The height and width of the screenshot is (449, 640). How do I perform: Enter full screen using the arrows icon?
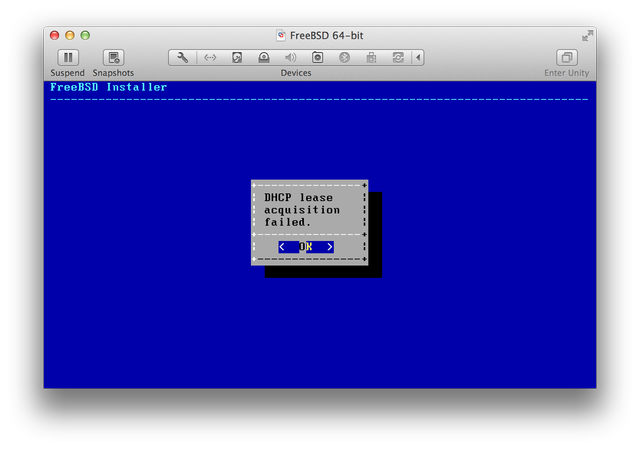pyautogui.click(x=587, y=36)
